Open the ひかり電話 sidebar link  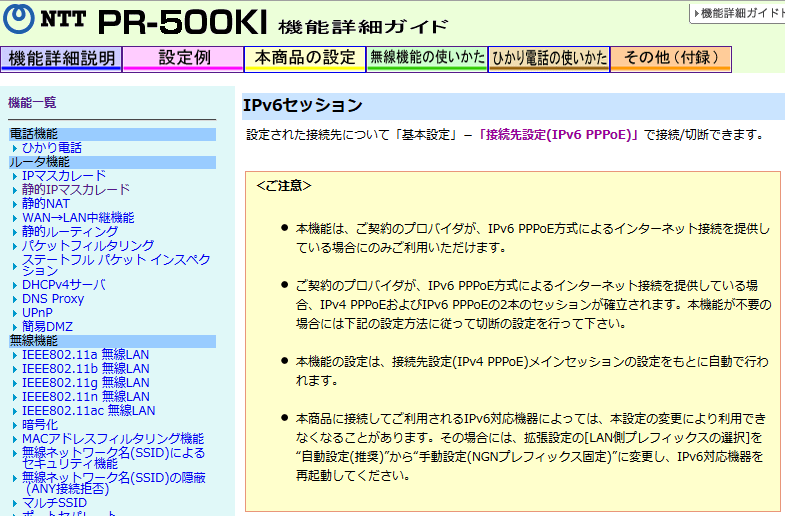(x=52, y=148)
